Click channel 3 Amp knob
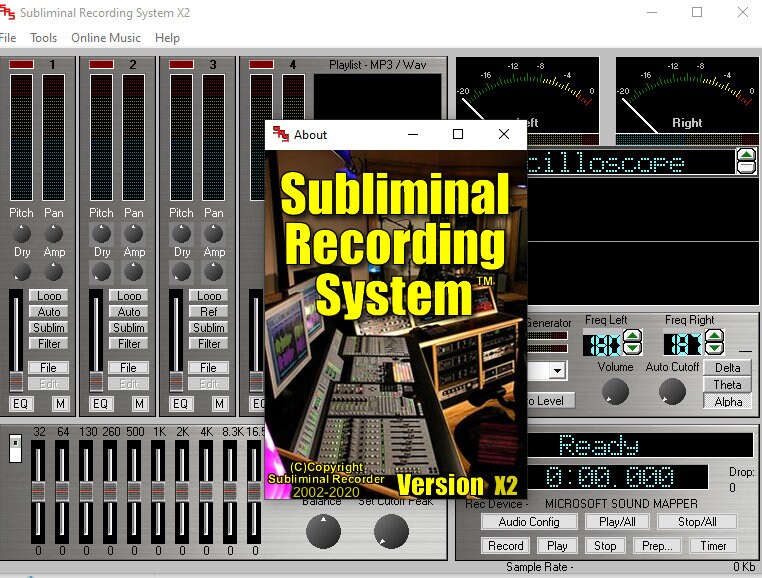This screenshot has width=762, height=578. [213, 271]
